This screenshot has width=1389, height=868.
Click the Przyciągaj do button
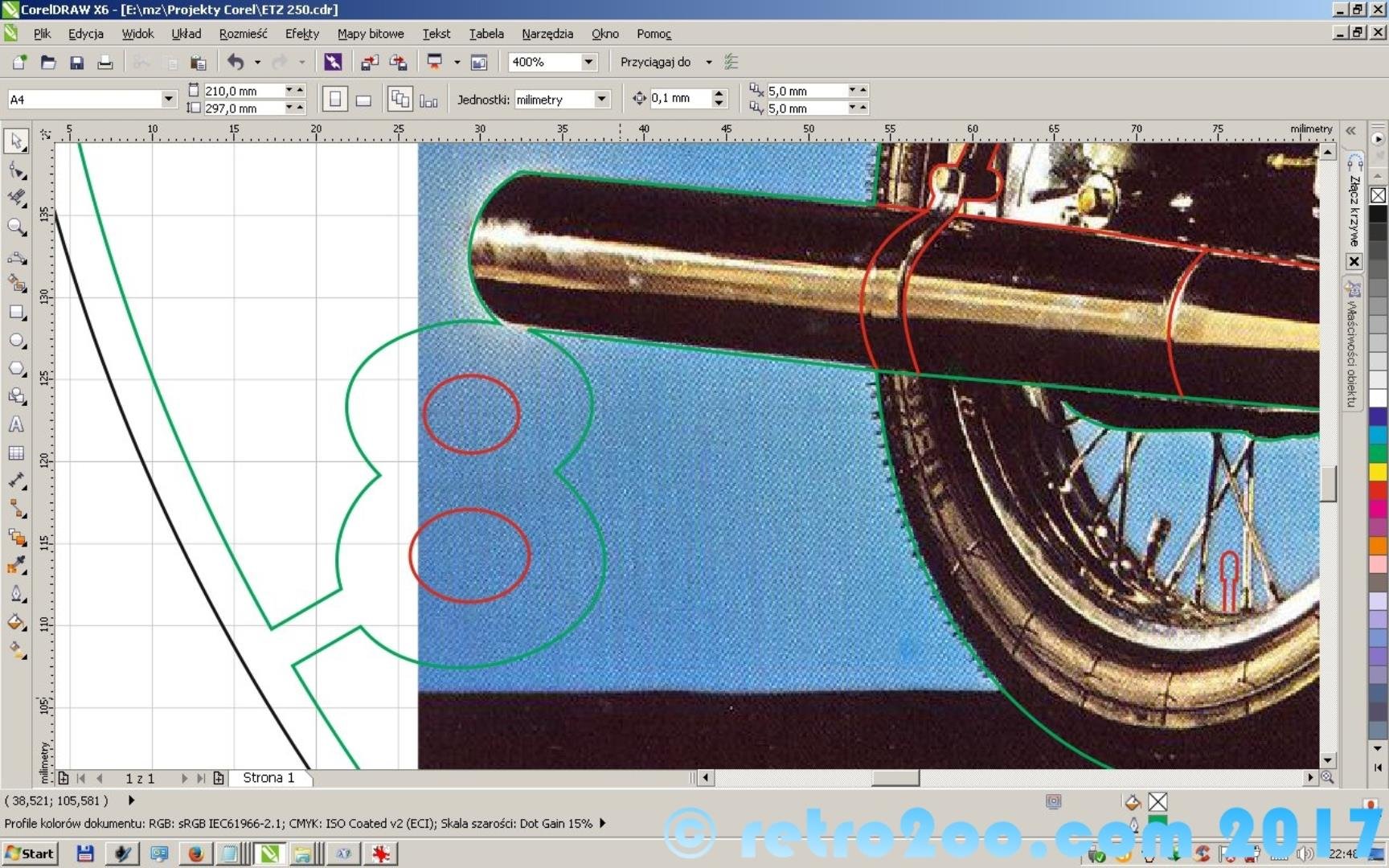(x=655, y=62)
